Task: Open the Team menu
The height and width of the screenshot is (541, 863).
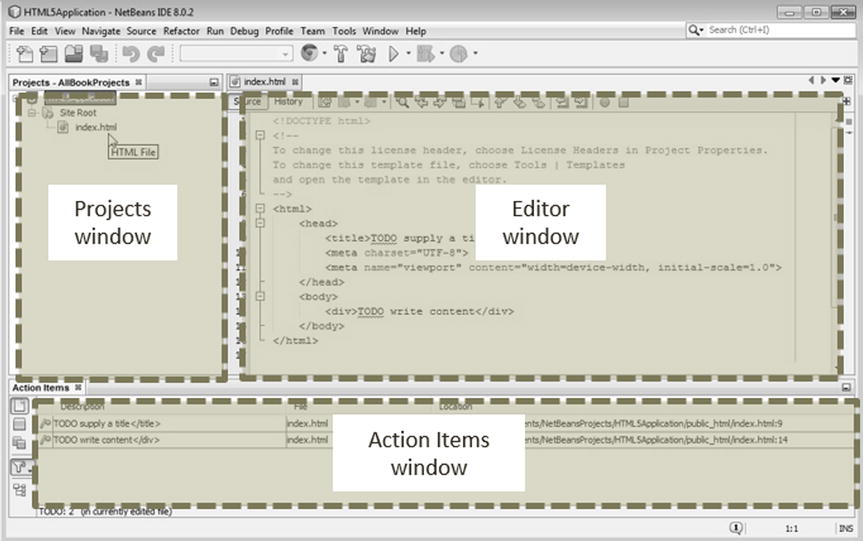Action: (x=313, y=31)
